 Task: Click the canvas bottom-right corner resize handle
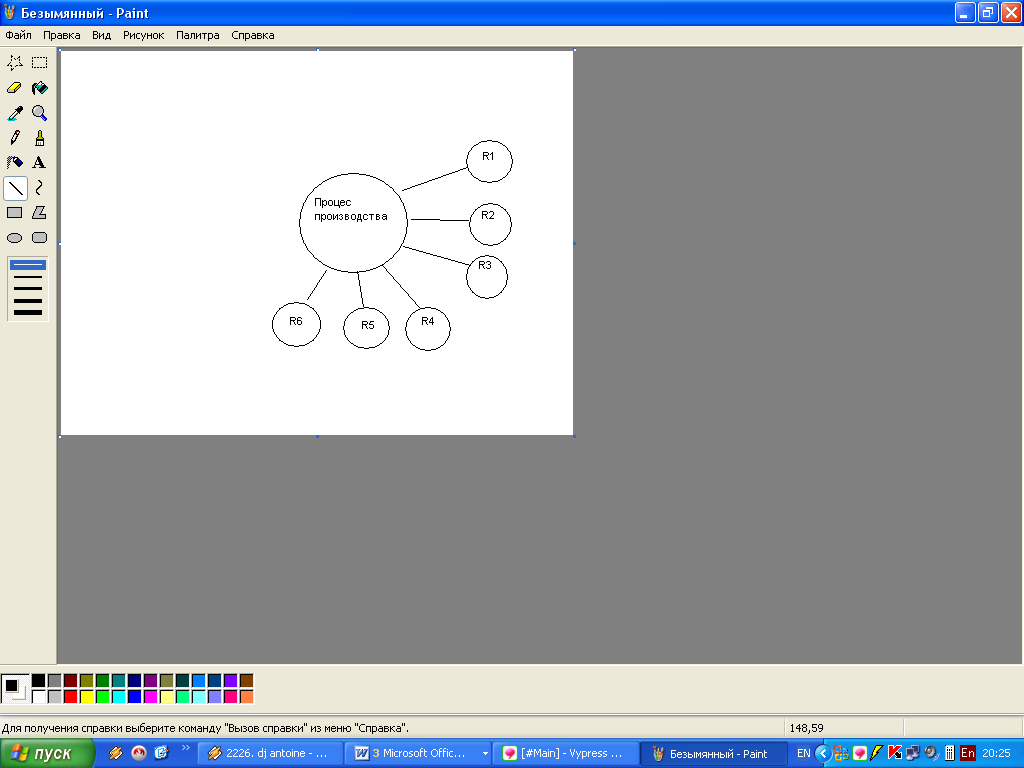574,436
